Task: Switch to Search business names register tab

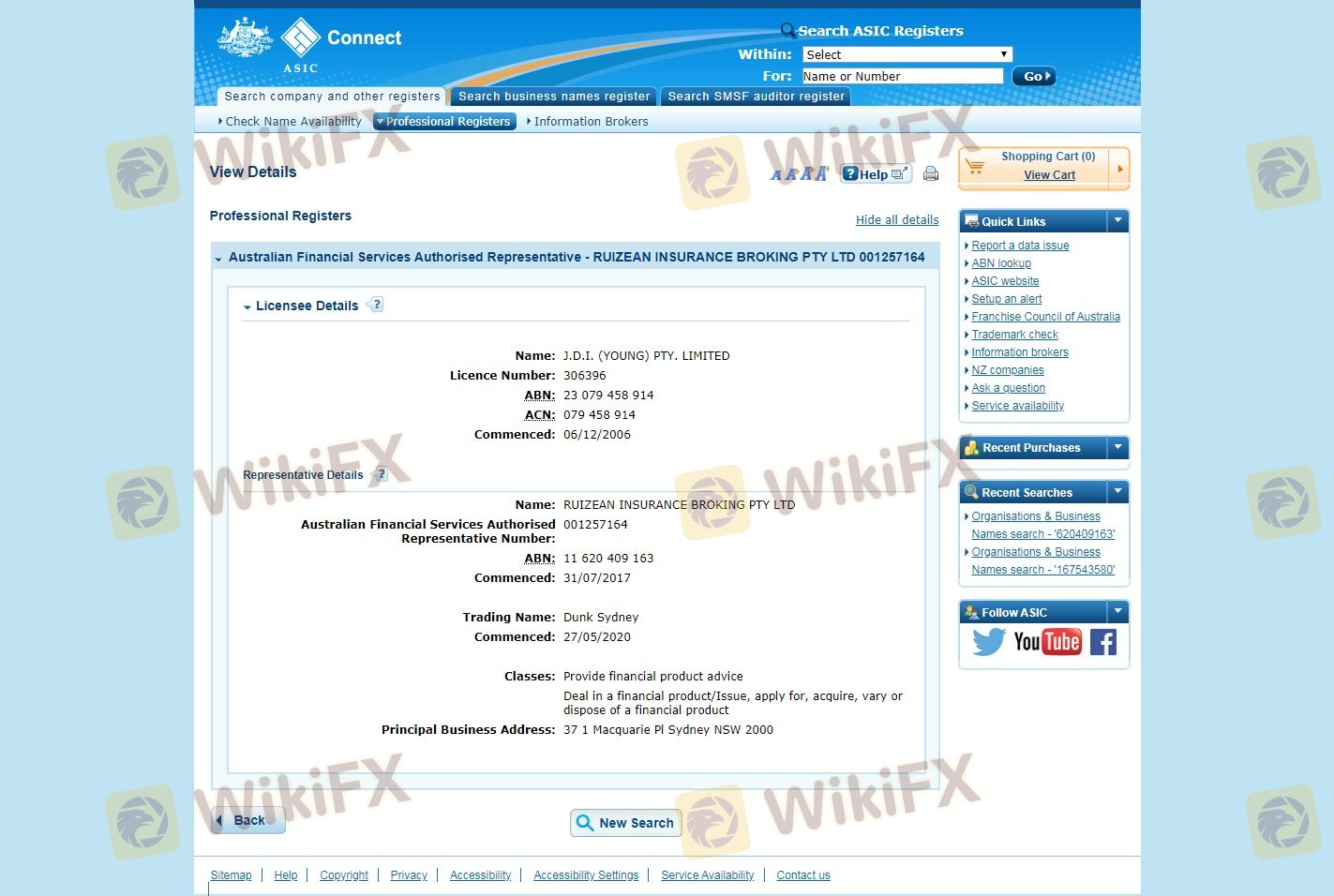Action: coord(553,97)
